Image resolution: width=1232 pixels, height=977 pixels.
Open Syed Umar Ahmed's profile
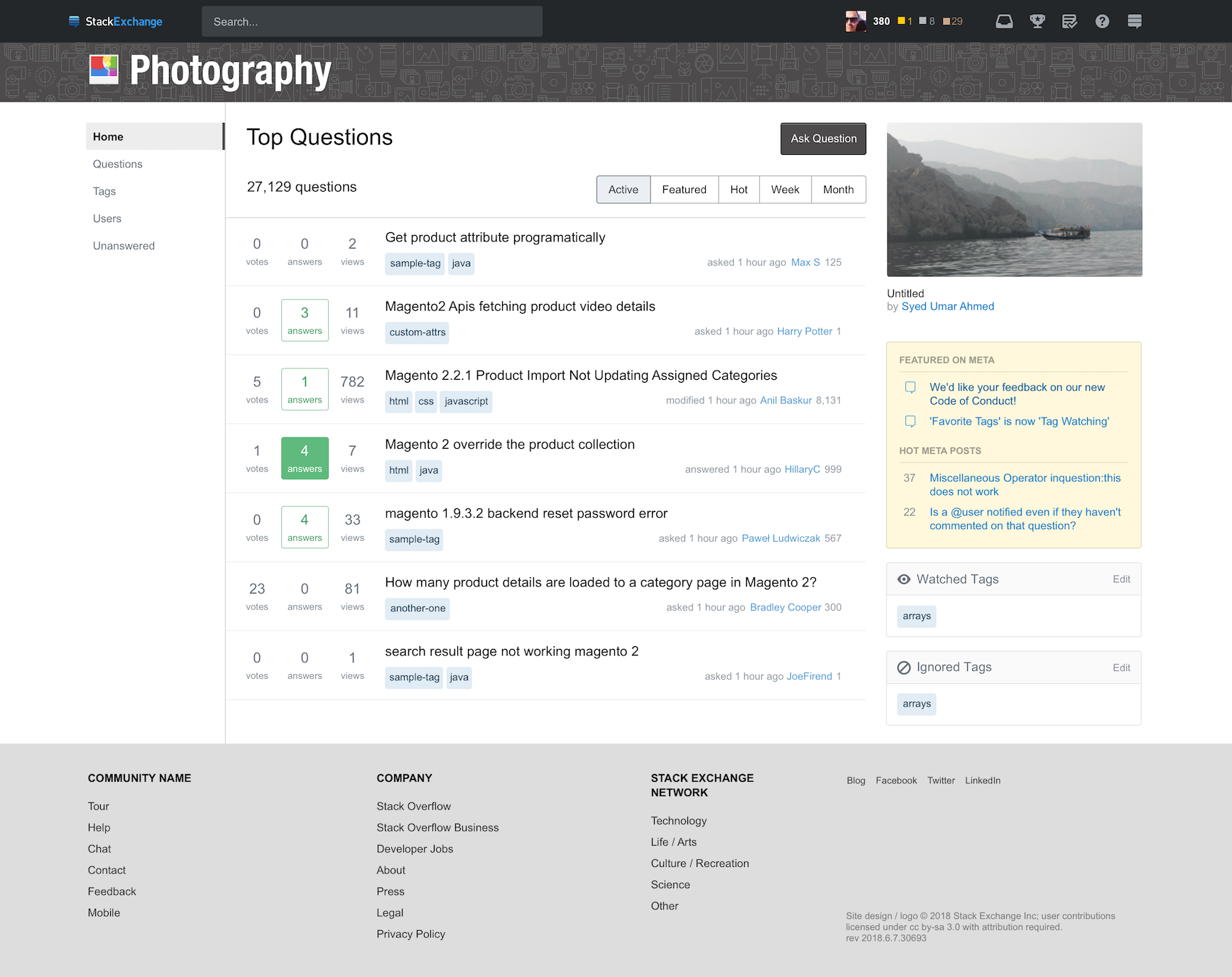[x=948, y=307]
